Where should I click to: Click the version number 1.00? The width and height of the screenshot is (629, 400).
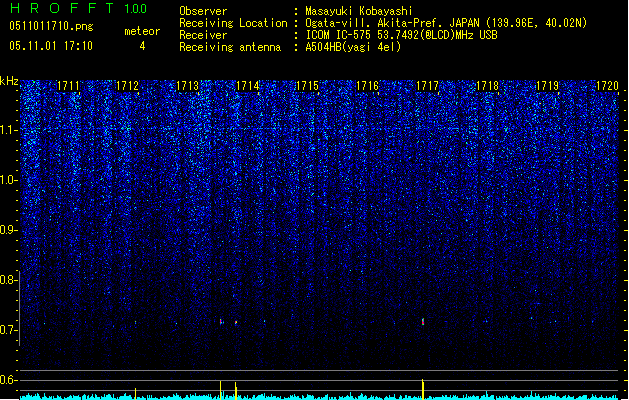pos(135,9)
